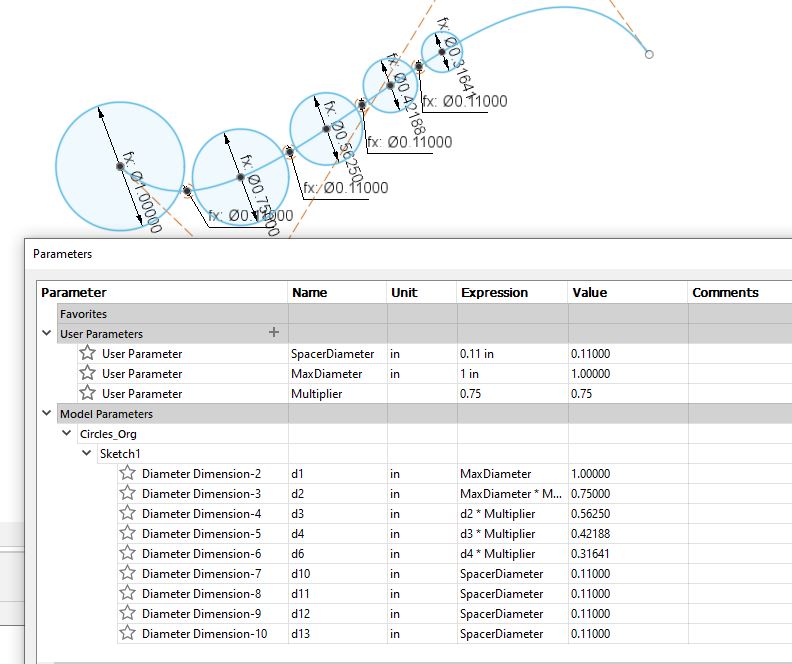Screen dimensions: 792x664
Task: Click the User Parameters section header
Action: coord(102,334)
